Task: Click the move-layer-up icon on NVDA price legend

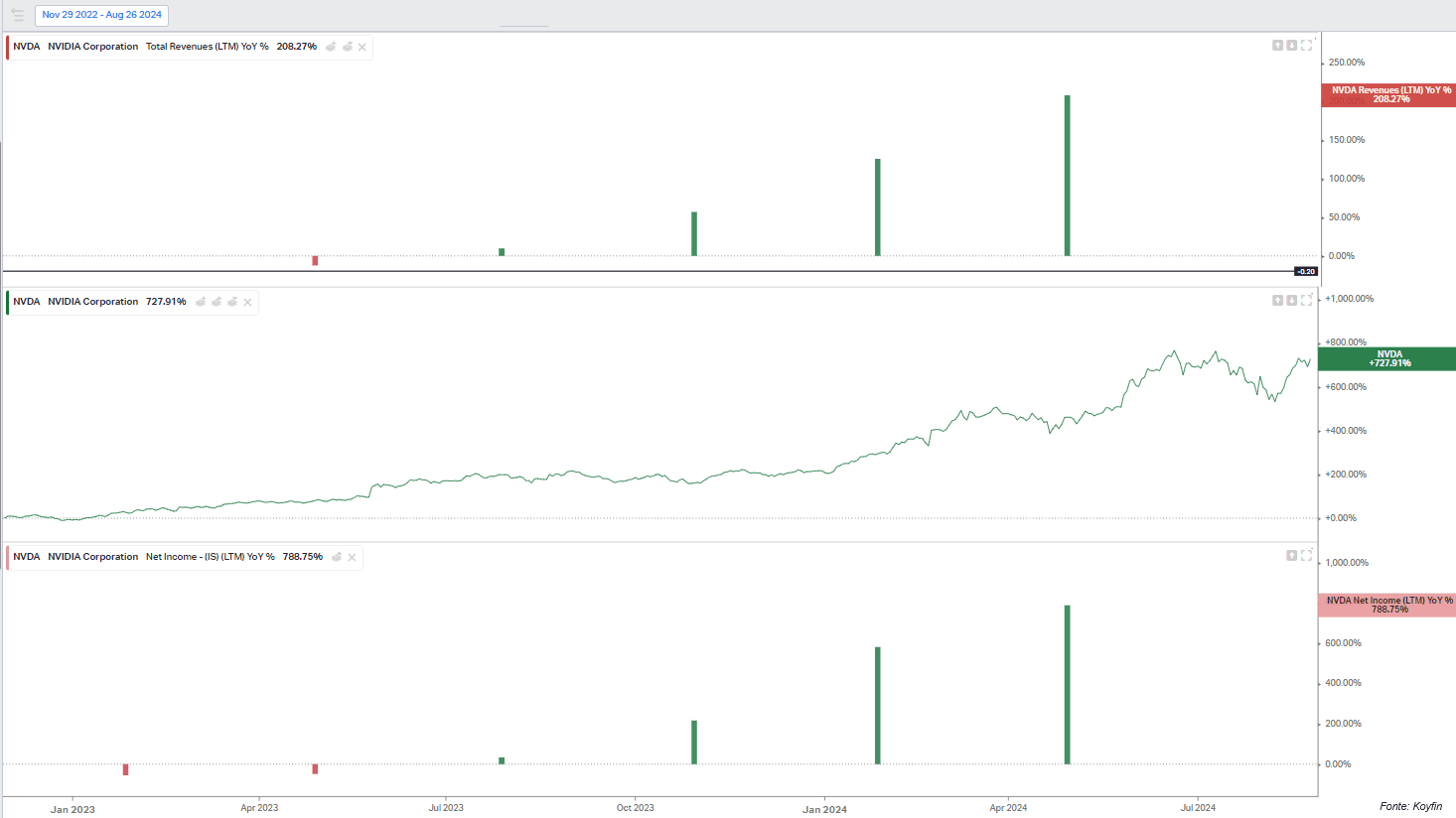Action: click(217, 302)
